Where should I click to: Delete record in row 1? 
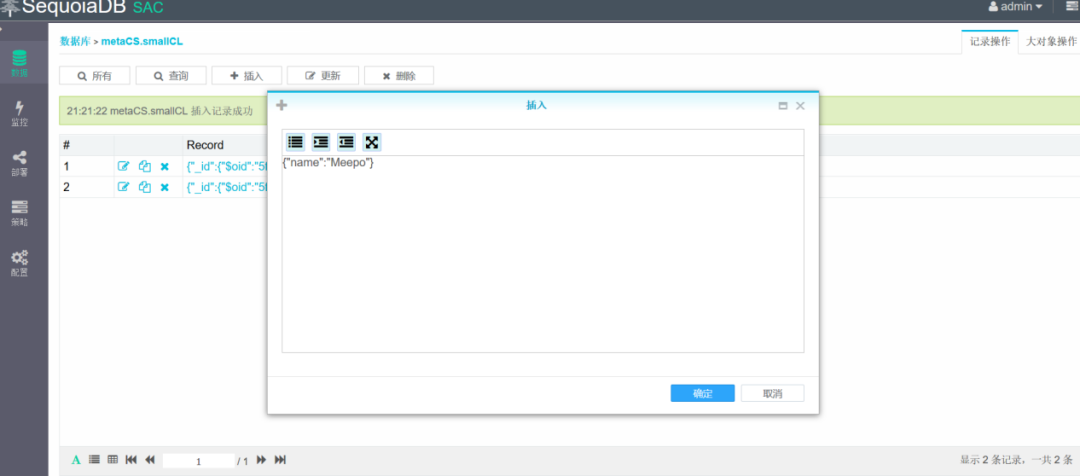(165, 166)
